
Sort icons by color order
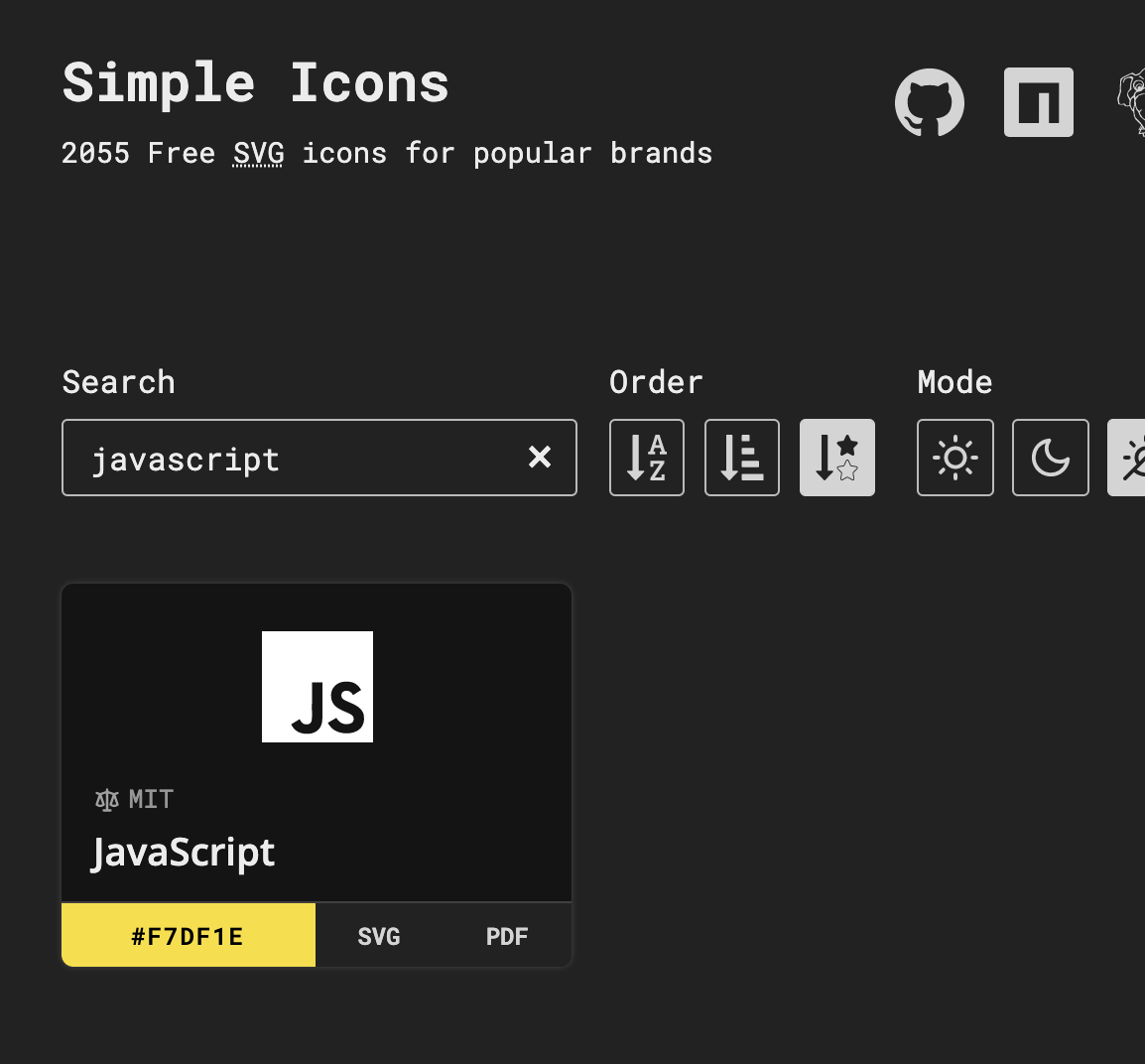(742, 458)
